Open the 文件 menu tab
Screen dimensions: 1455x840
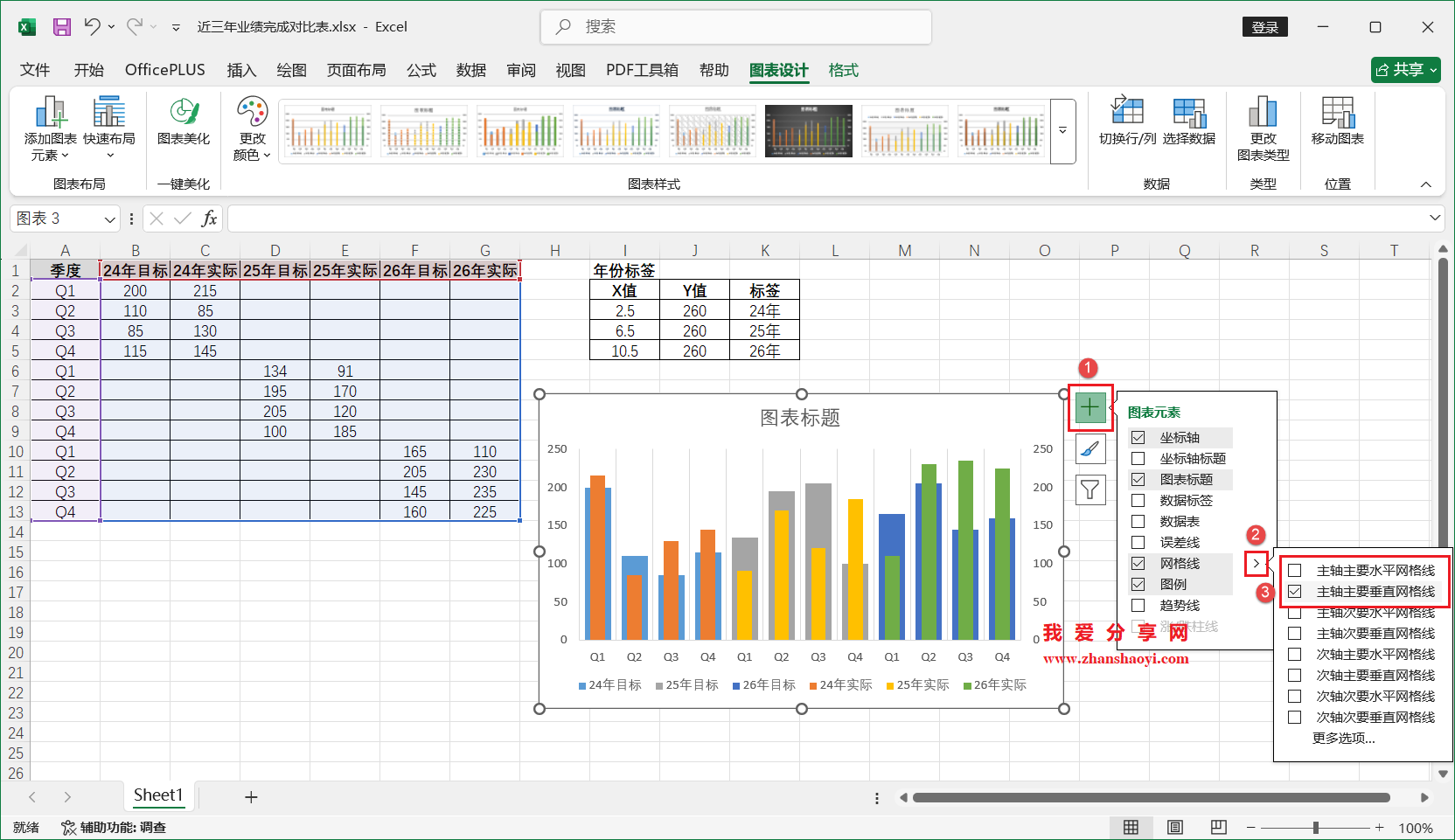pos(35,70)
